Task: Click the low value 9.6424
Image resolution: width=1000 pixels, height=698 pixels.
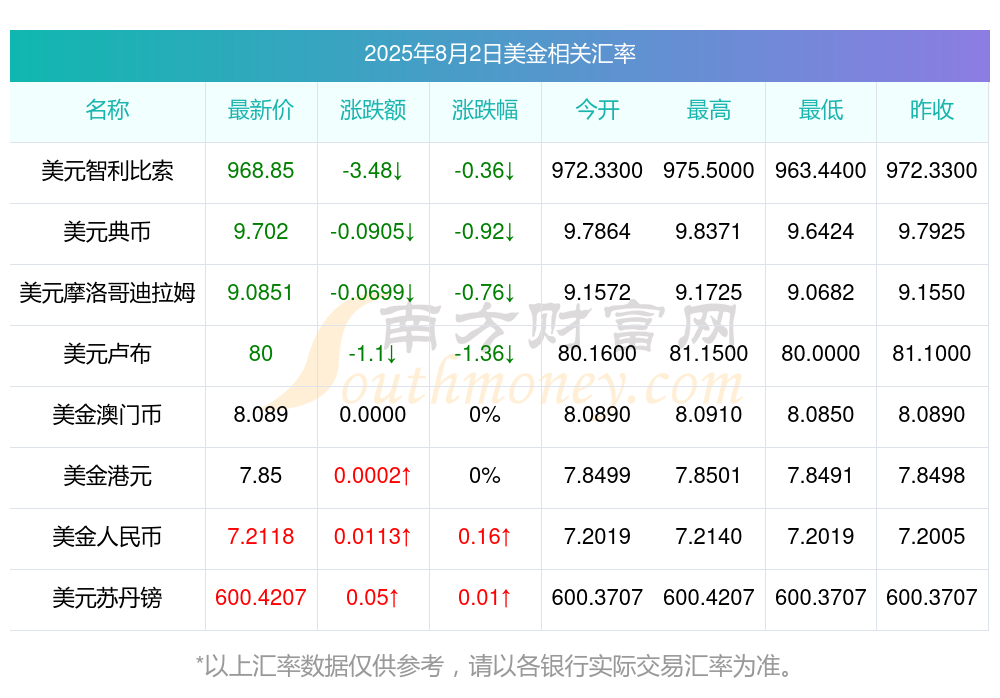Action: [821, 231]
